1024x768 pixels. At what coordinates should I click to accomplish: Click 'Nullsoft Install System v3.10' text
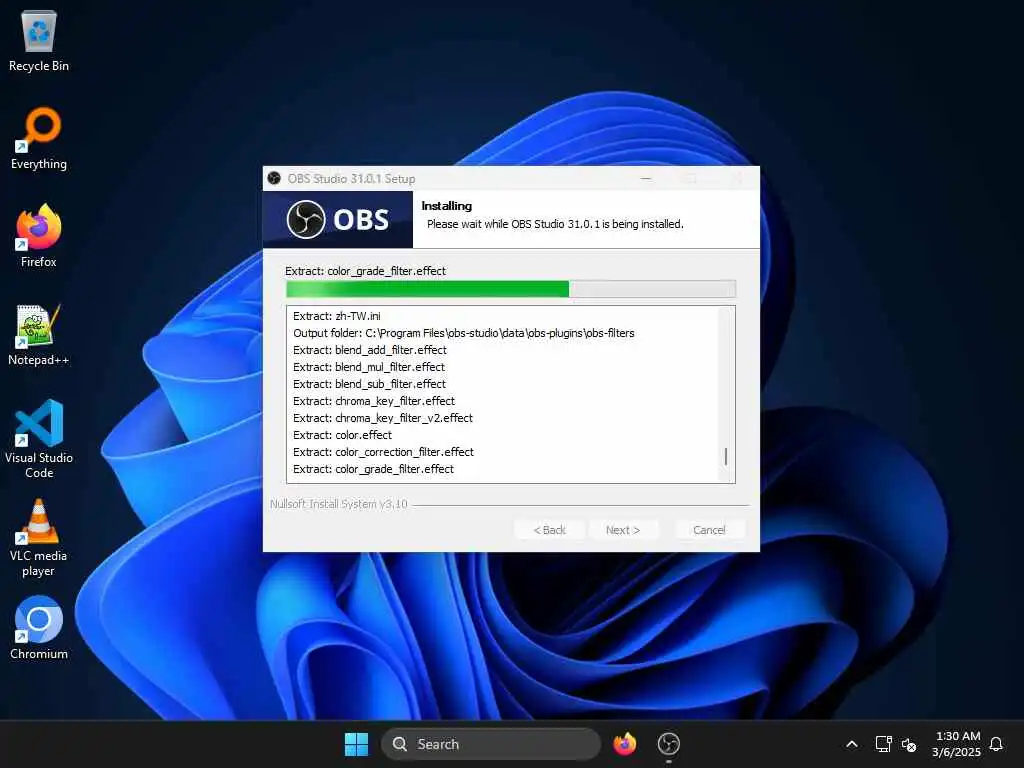(x=339, y=504)
